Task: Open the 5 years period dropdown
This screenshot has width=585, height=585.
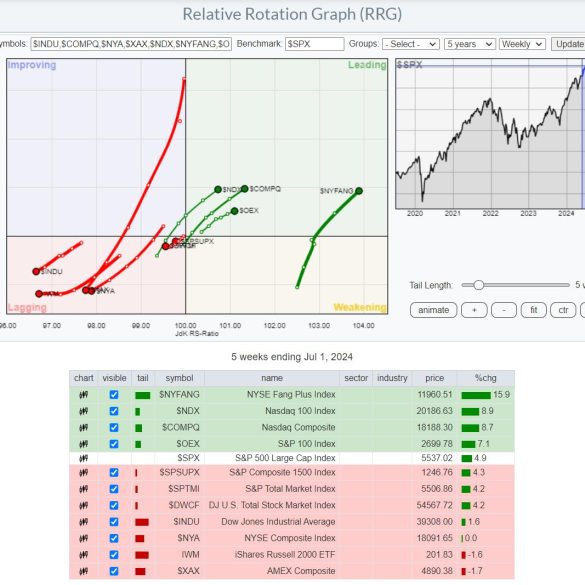Action: pos(470,44)
